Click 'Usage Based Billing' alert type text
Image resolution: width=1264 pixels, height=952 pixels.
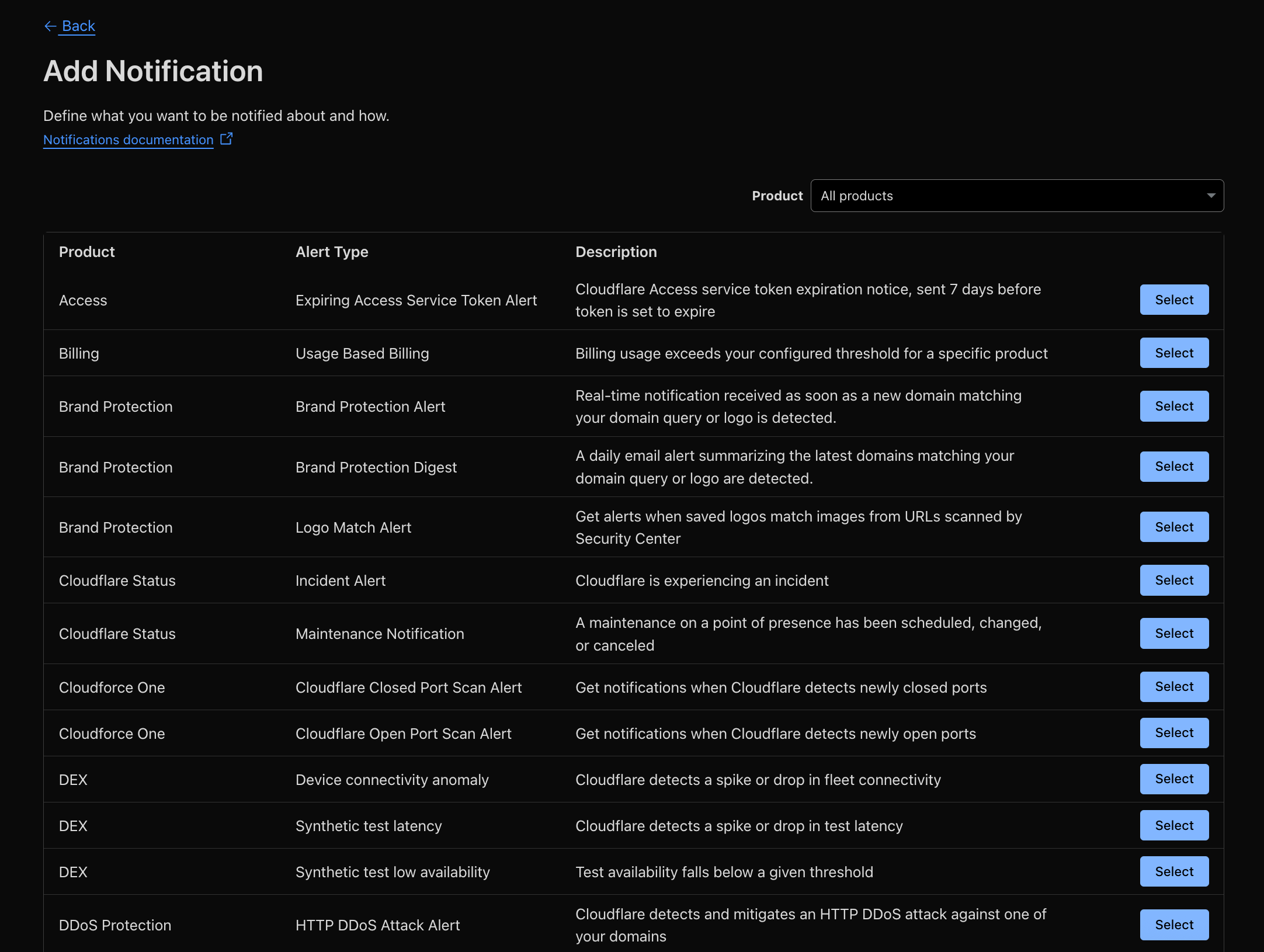pos(362,353)
